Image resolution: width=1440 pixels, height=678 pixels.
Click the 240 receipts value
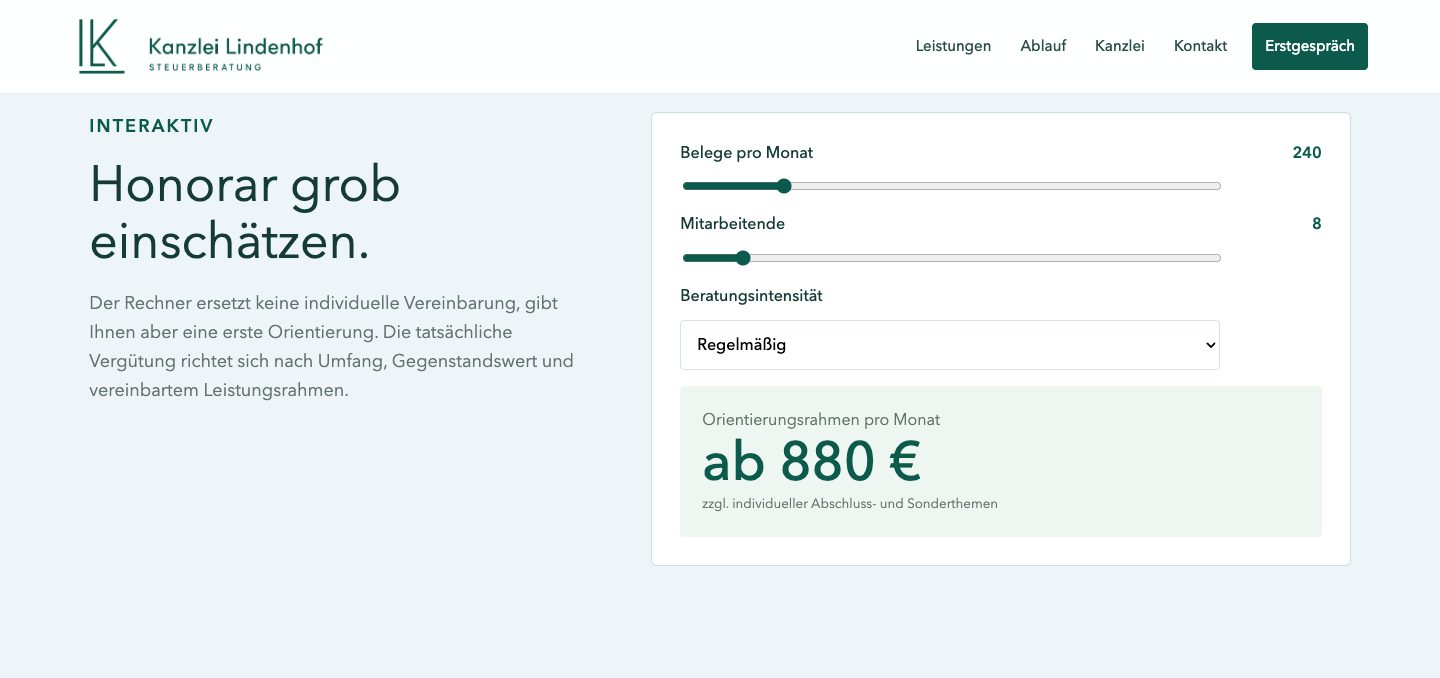[x=1307, y=153]
